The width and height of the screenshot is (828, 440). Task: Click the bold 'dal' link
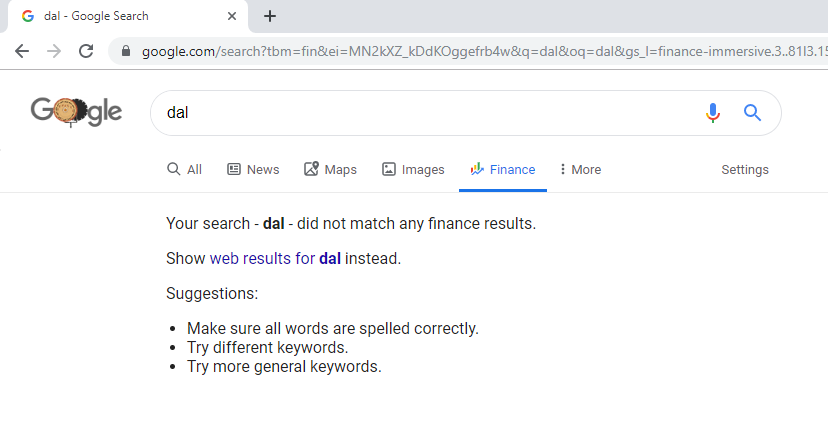[x=330, y=259]
